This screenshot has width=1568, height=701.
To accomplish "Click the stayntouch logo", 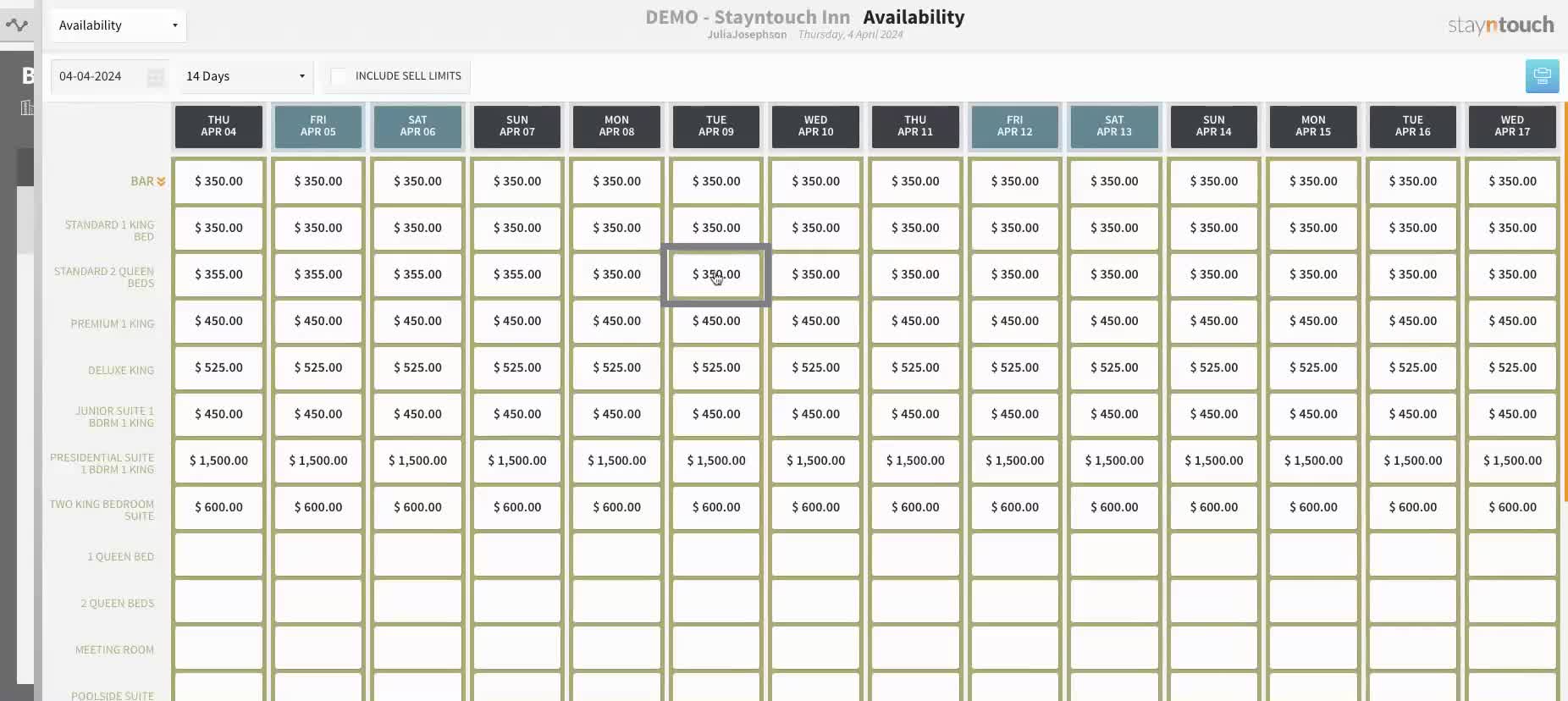I will 1500,25.
